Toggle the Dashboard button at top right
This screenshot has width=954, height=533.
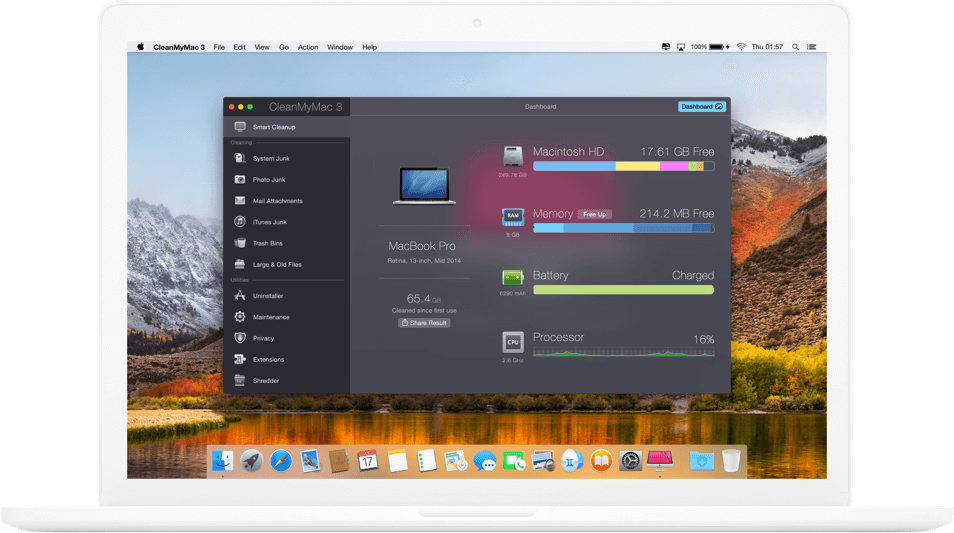pyautogui.click(x=701, y=106)
